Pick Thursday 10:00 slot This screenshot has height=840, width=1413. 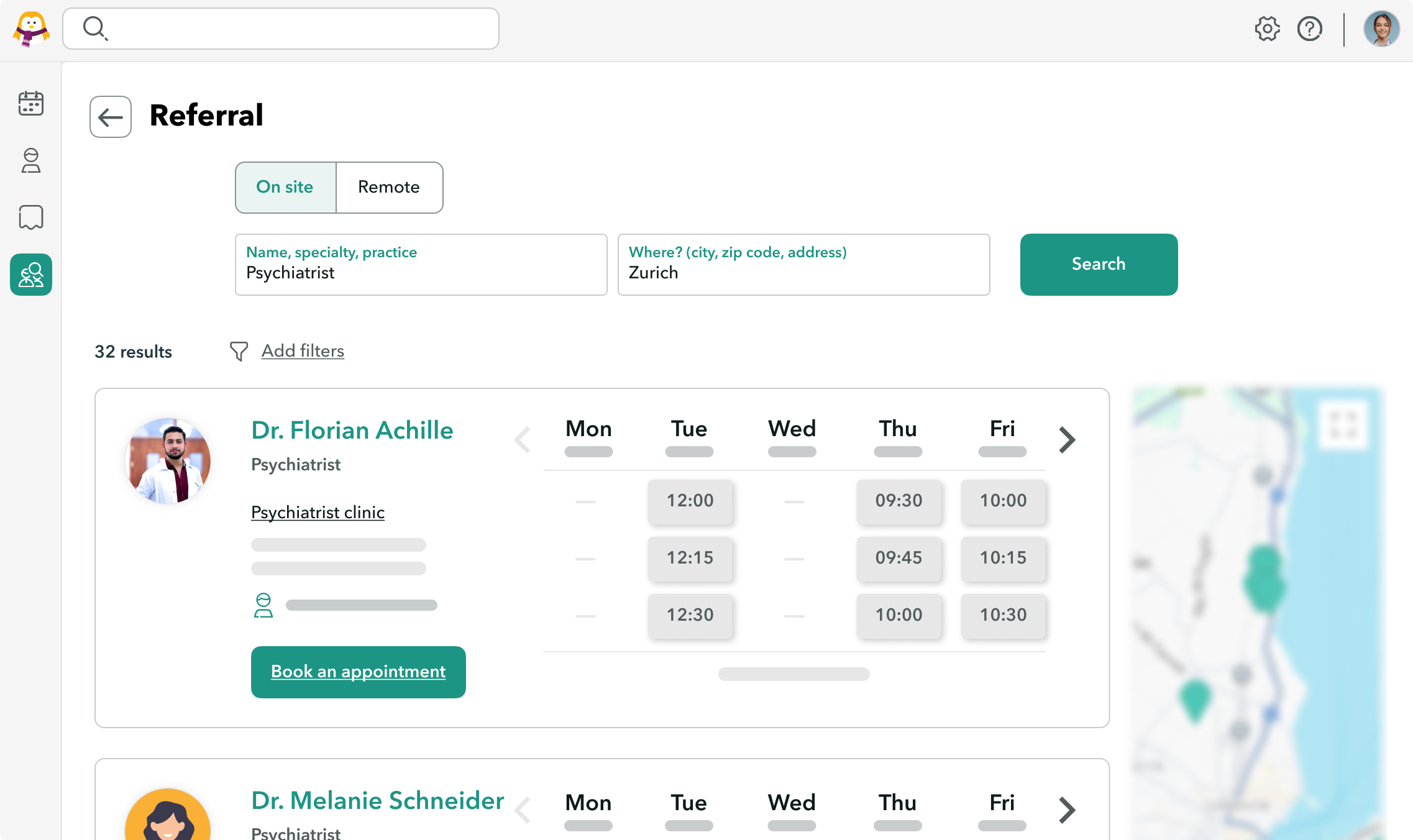[x=899, y=615]
